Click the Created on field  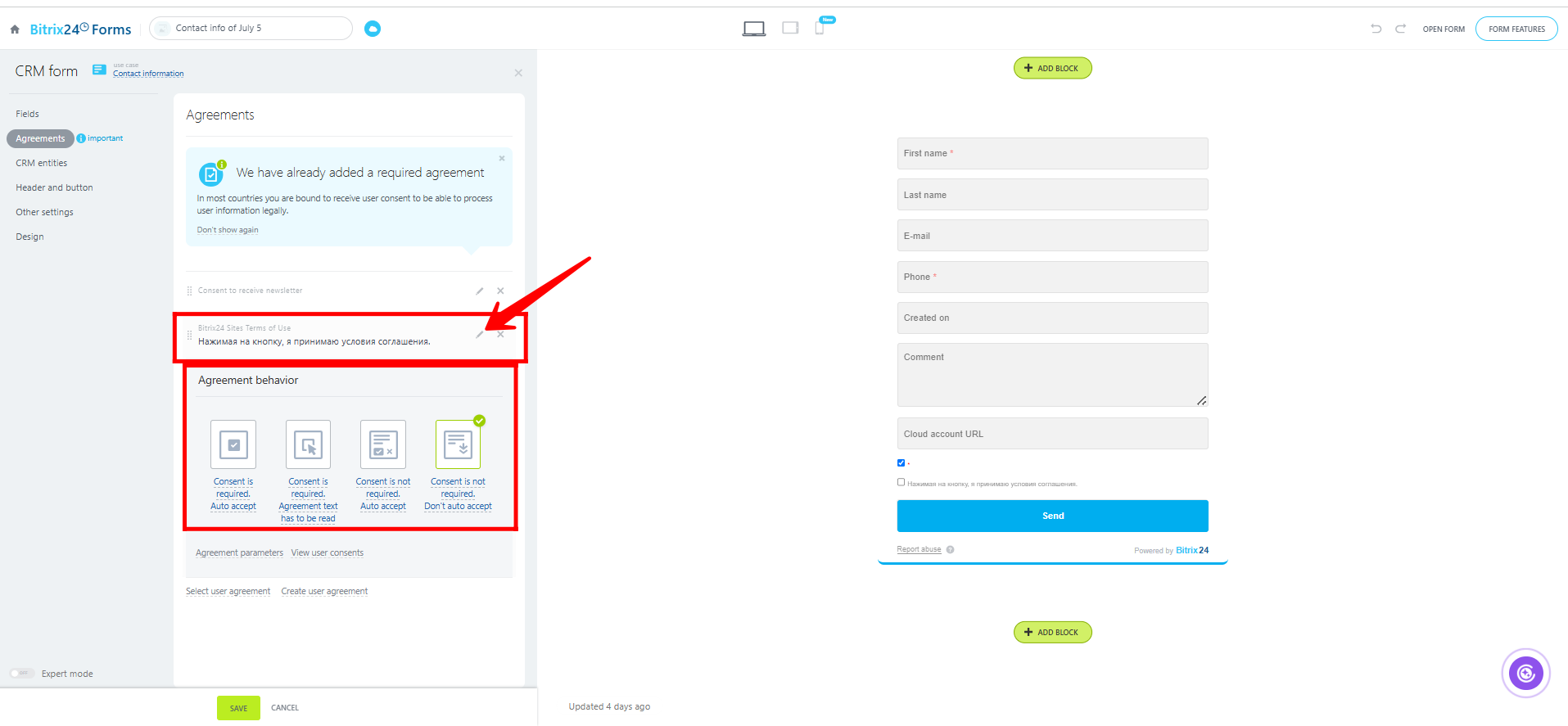tap(1052, 318)
